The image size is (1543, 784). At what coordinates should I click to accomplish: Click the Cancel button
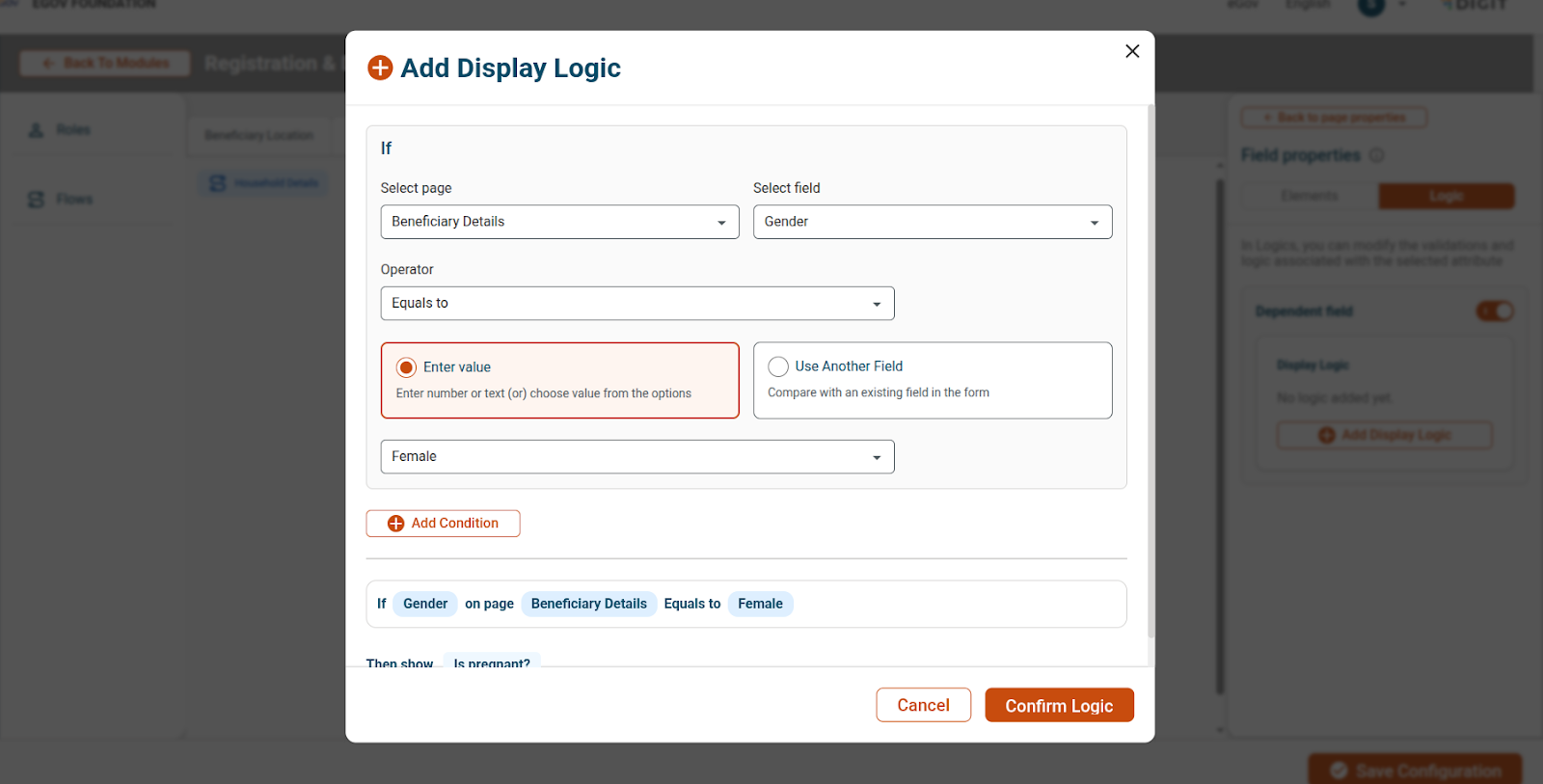click(923, 705)
